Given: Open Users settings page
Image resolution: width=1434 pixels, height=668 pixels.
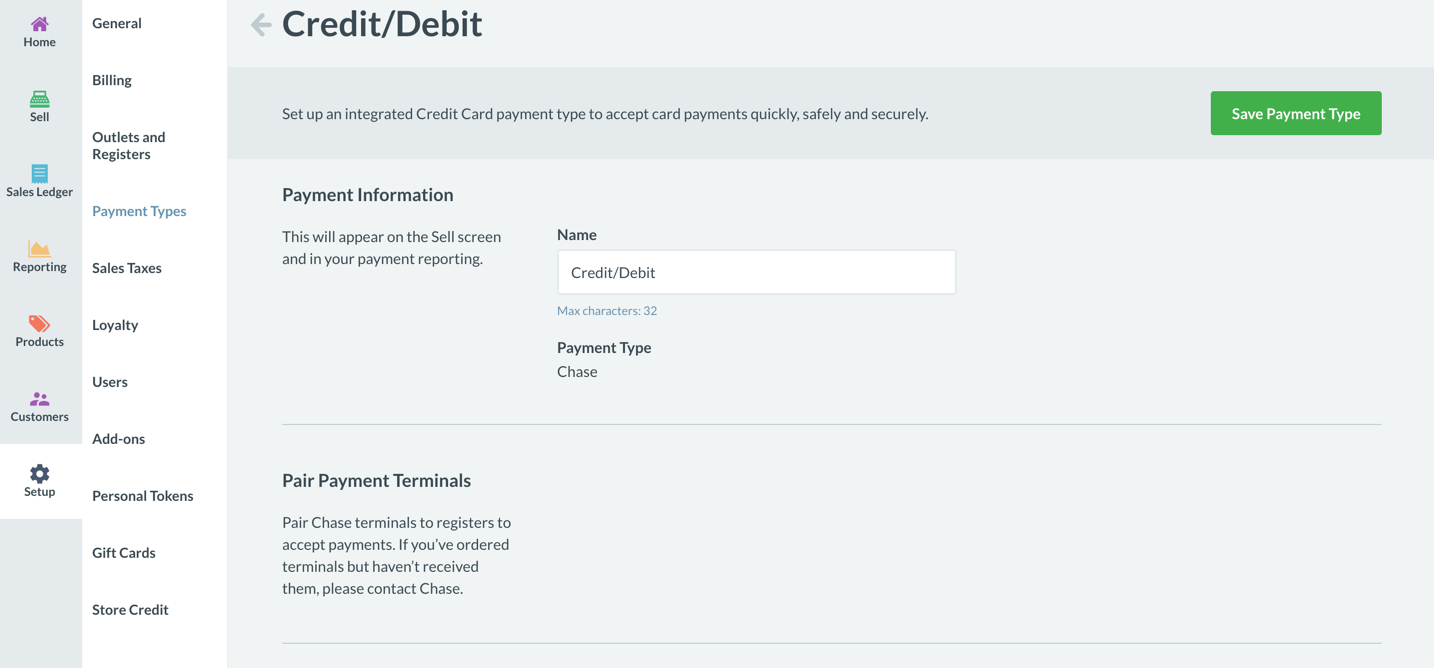Looking at the screenshot, I should tap(110, 382).
